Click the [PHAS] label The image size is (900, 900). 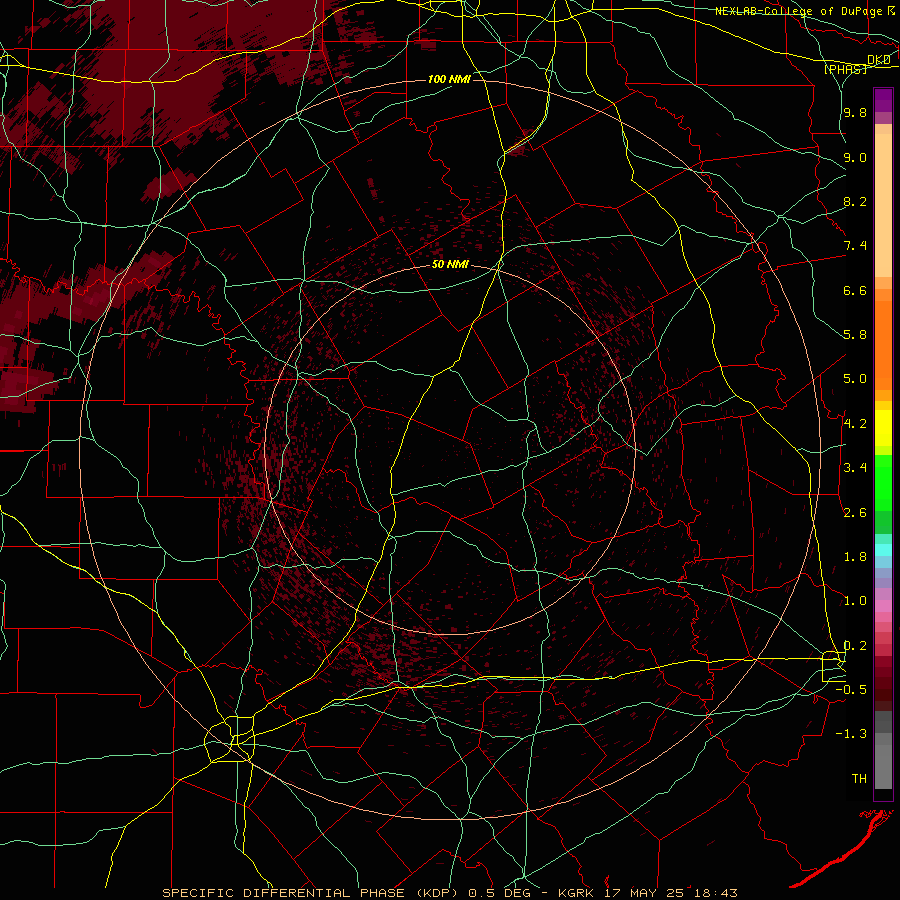[845, 69]
